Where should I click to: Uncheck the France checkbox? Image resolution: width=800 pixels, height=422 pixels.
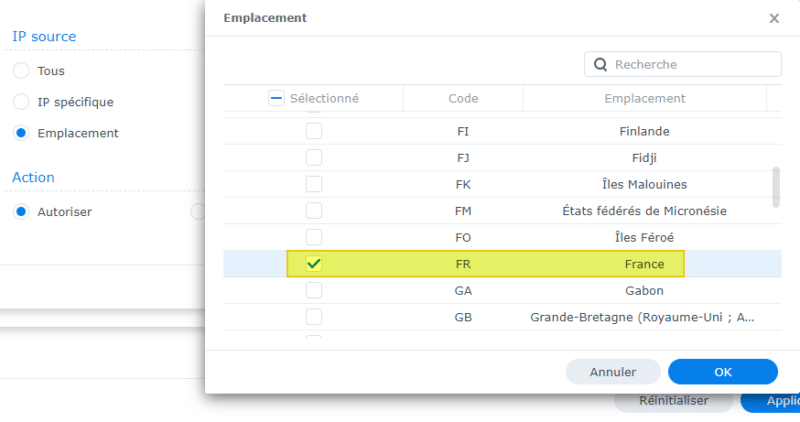click(x=314, y=264)
